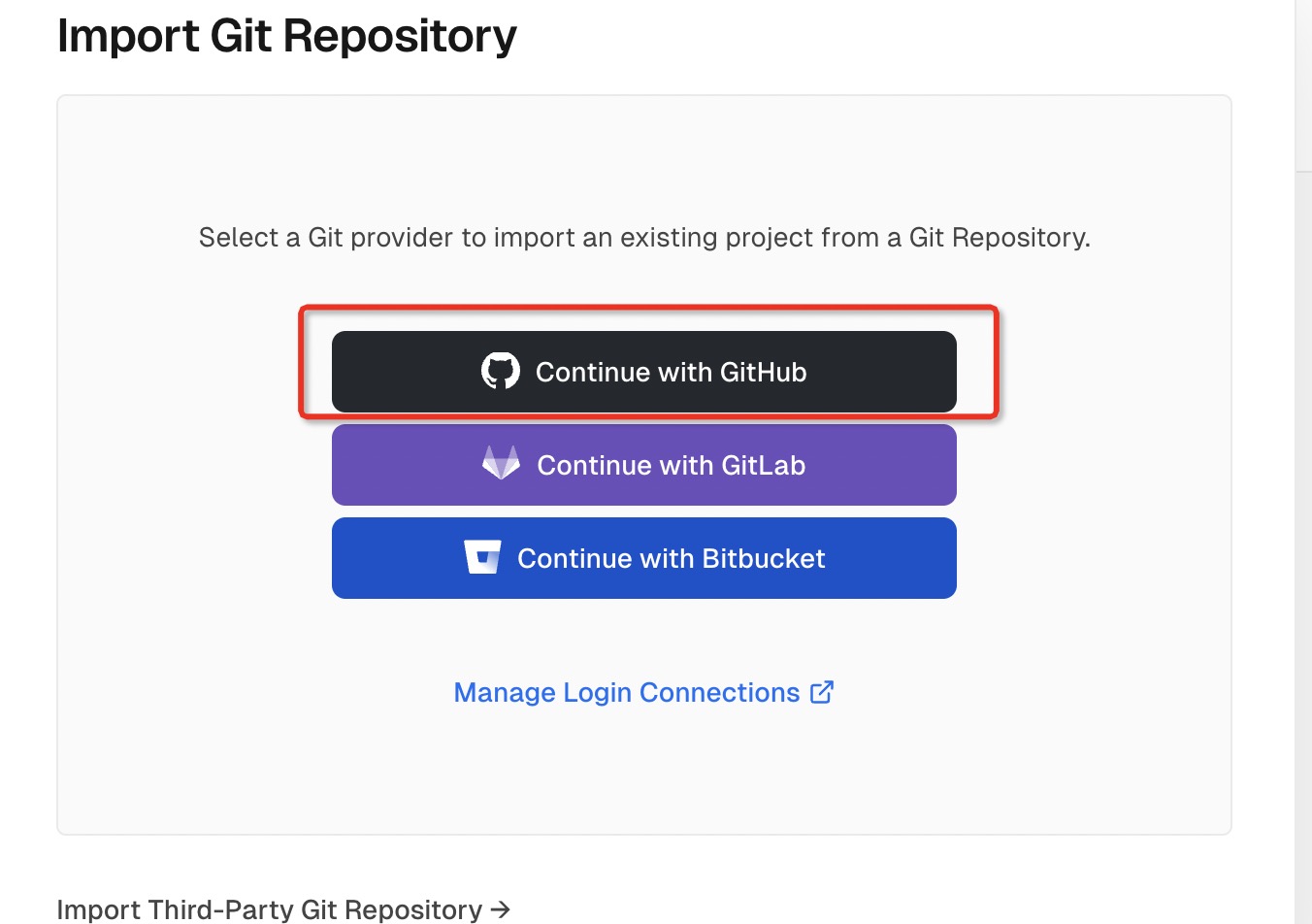The image size is (1312, 924).
Task: Click the arrow icon after Import Third-Party Git Repository
Action: pos(500,909)
